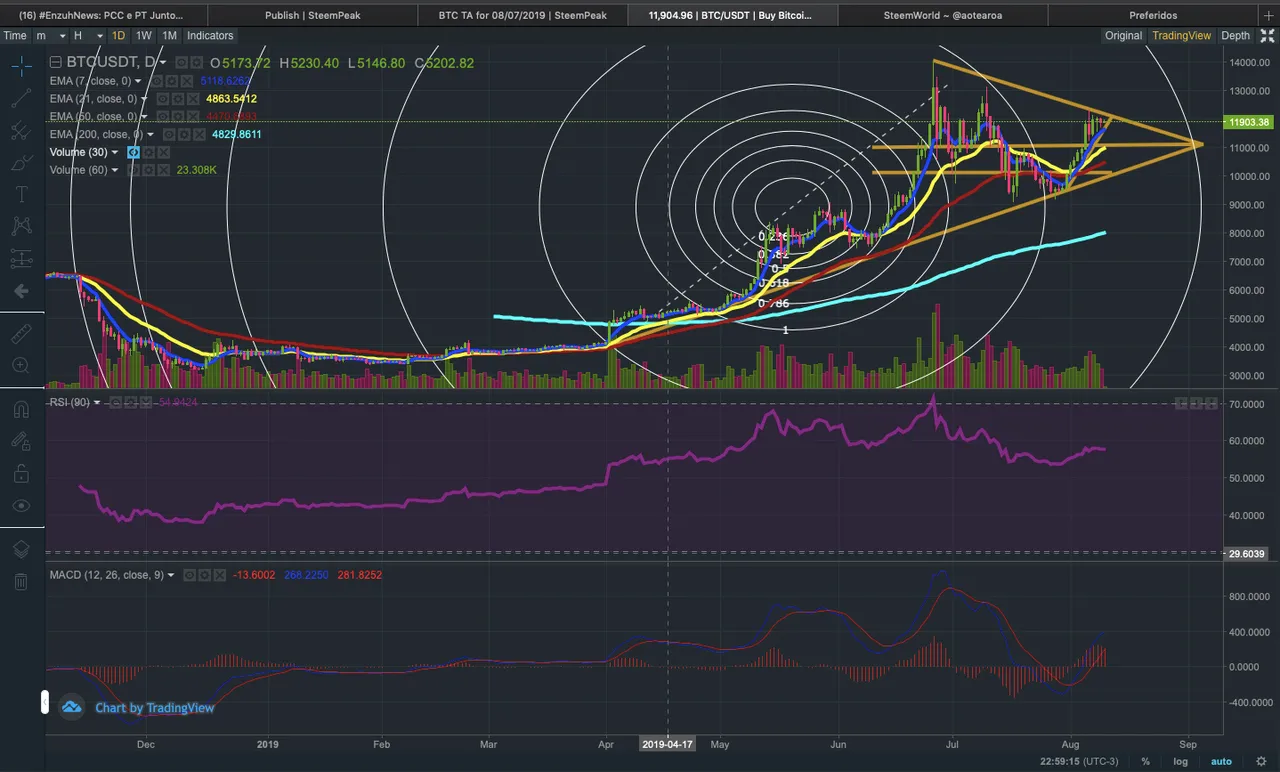Open the object tree layers icon
Screen dimensions: 1280x772
click(x=21, y=549)
